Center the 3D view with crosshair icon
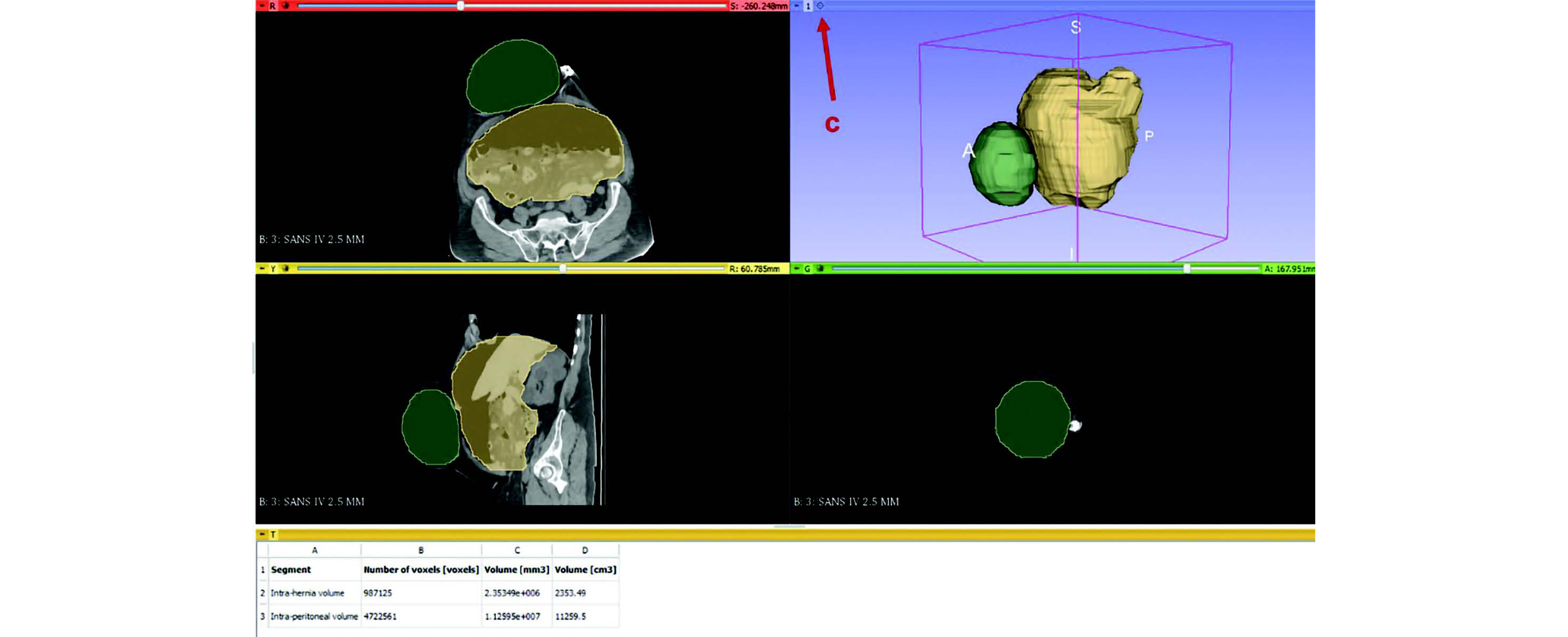The width and height of the screenshot is (1568, 637). click(820, 5)
